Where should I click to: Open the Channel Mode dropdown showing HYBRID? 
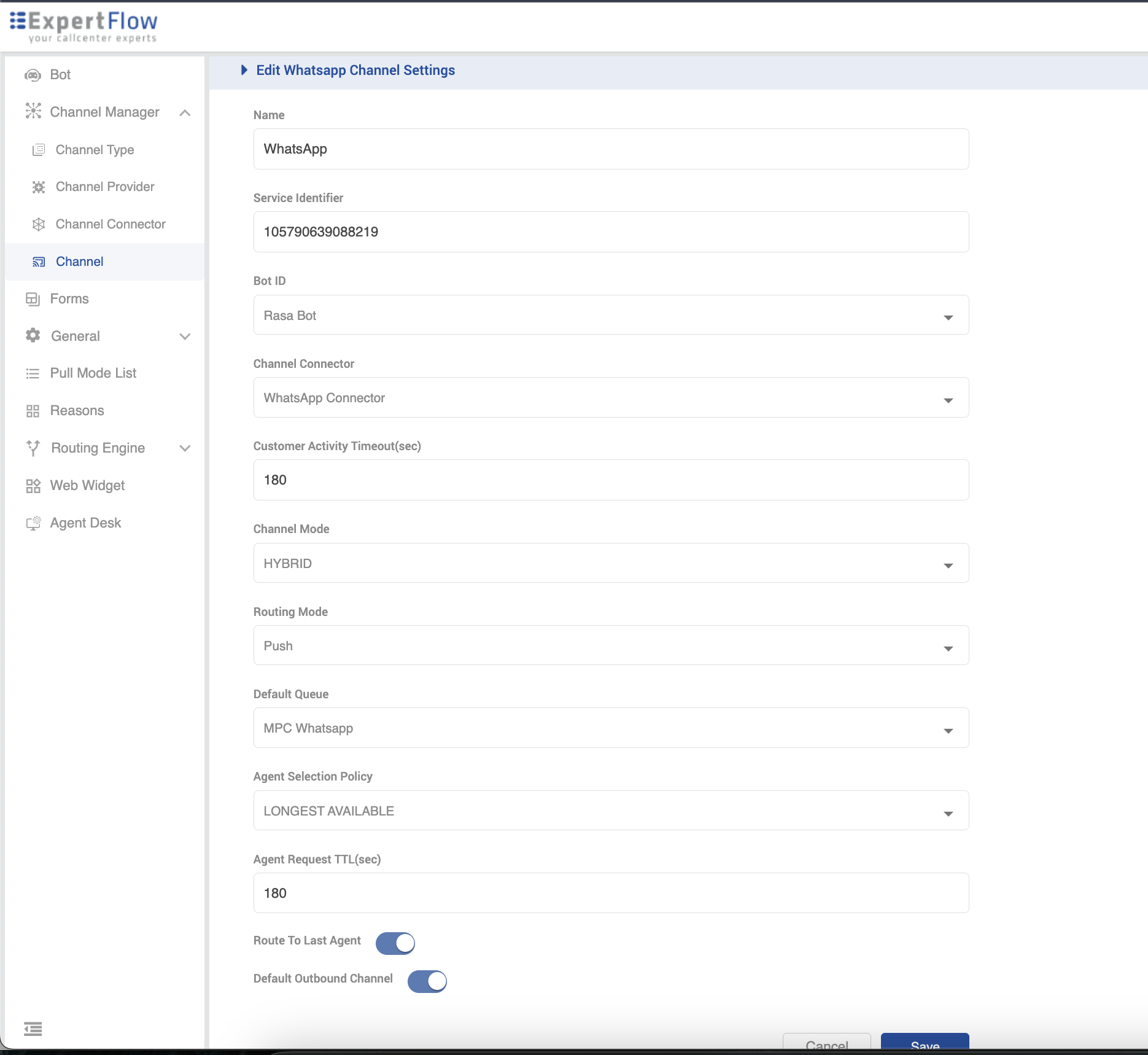click(611, 563)
